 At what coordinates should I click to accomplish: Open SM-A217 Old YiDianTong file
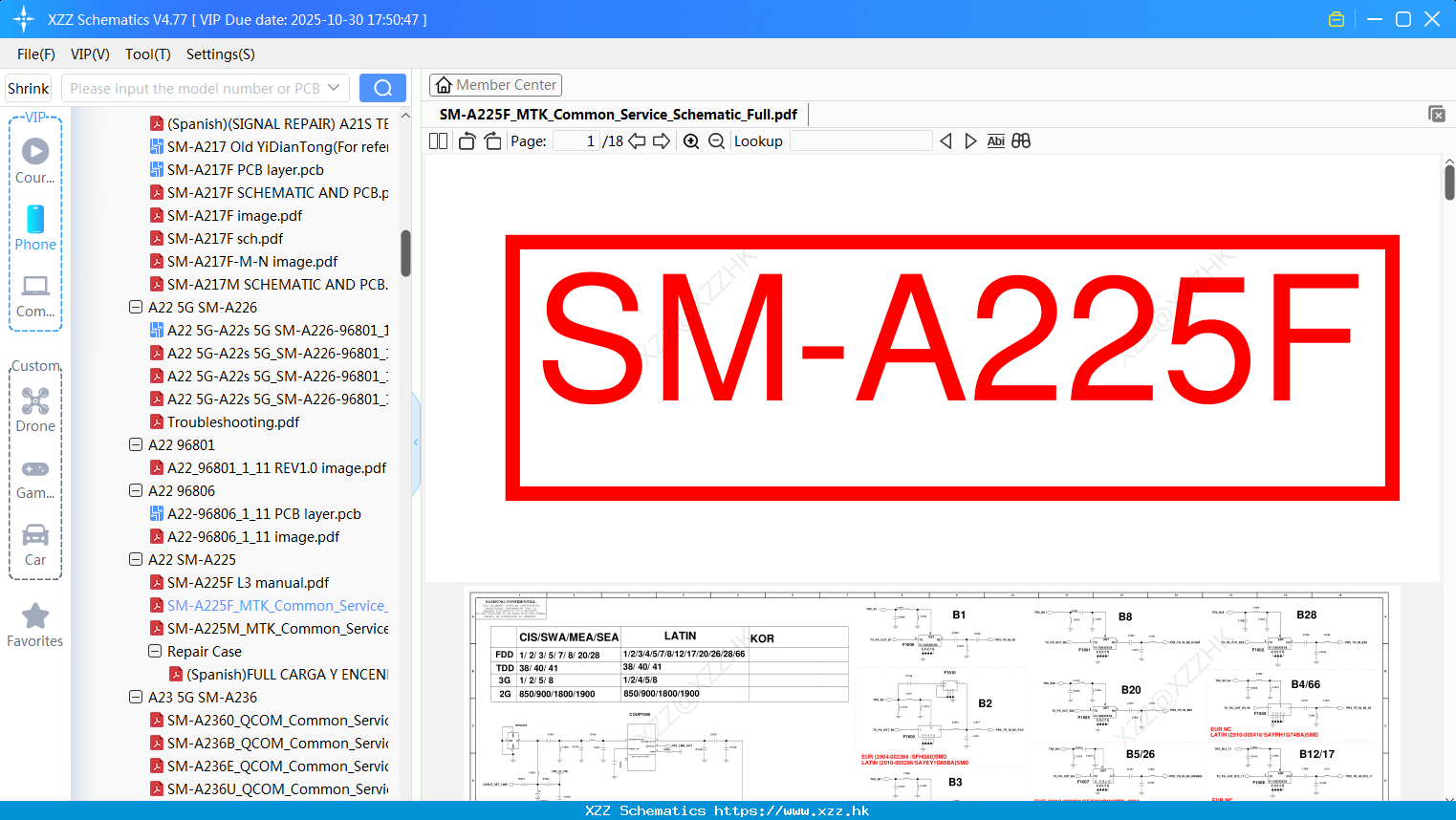pos(270,147)
